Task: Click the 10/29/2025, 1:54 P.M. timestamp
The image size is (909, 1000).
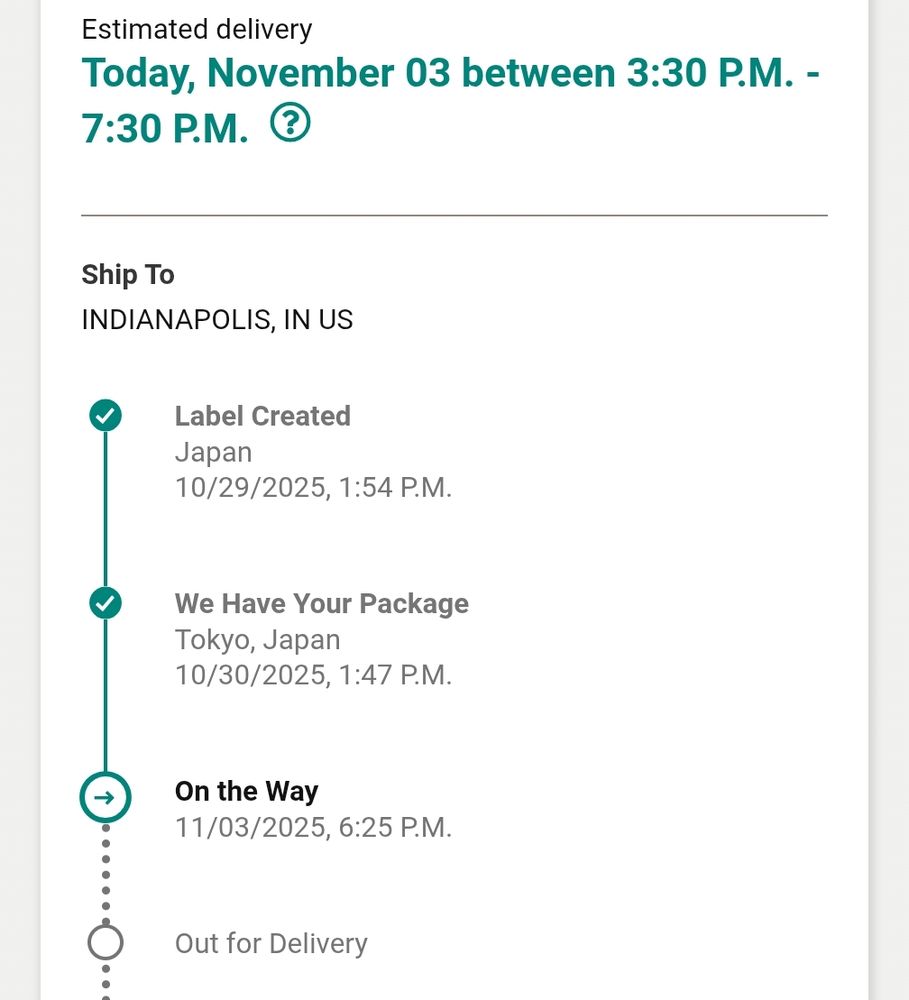Action: coord(313,488)
